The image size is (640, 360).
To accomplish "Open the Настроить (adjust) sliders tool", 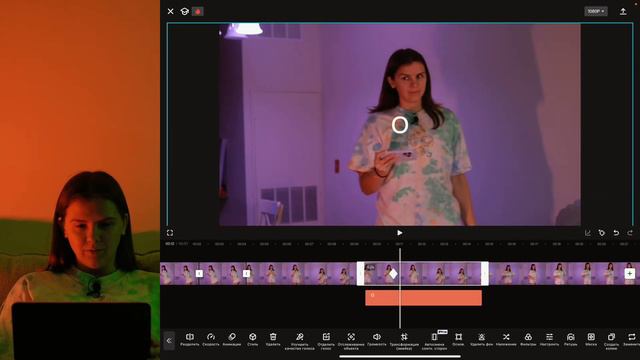I will click(549, 340).
